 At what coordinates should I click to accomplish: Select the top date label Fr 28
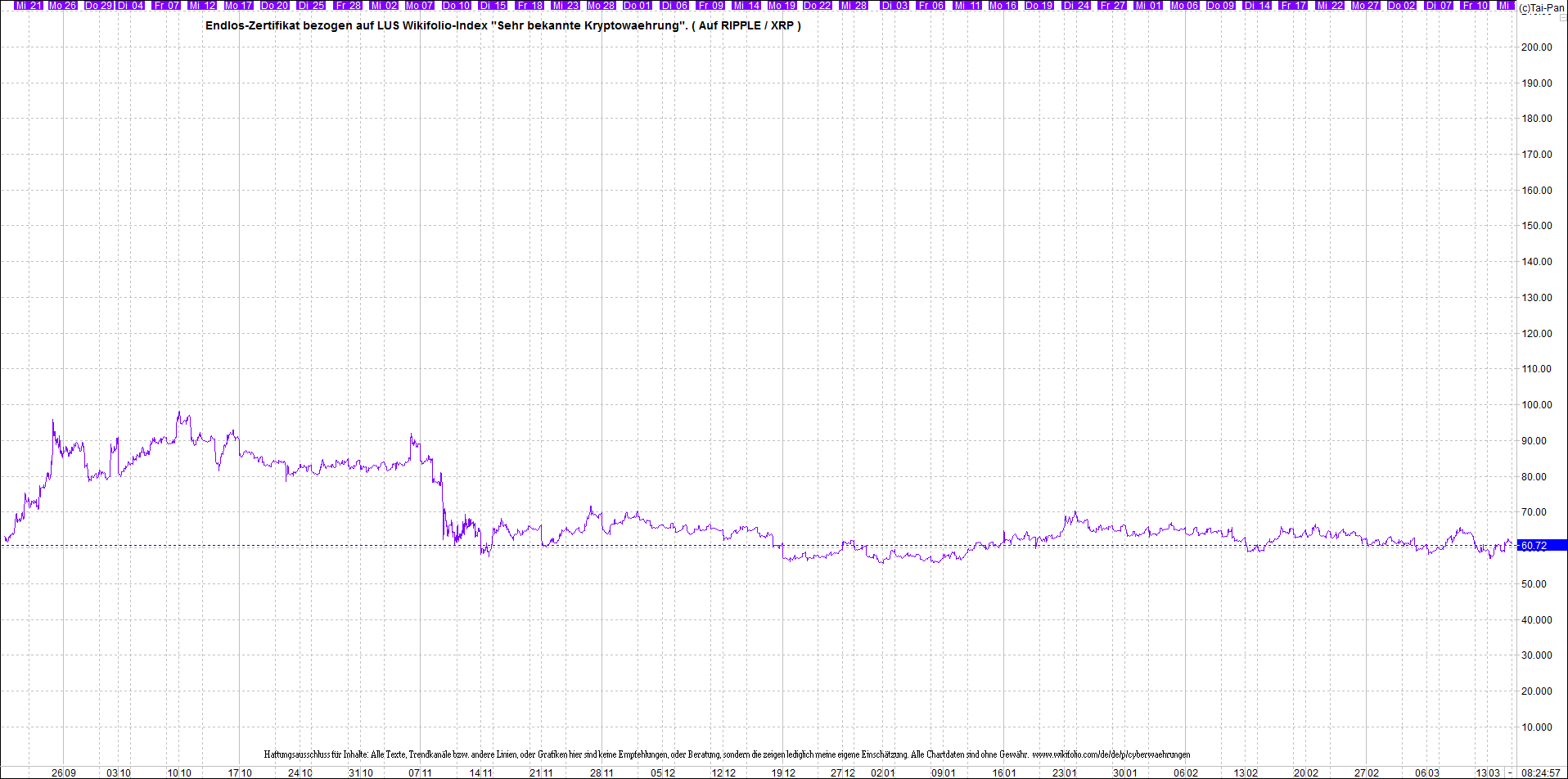coord(349,5)
